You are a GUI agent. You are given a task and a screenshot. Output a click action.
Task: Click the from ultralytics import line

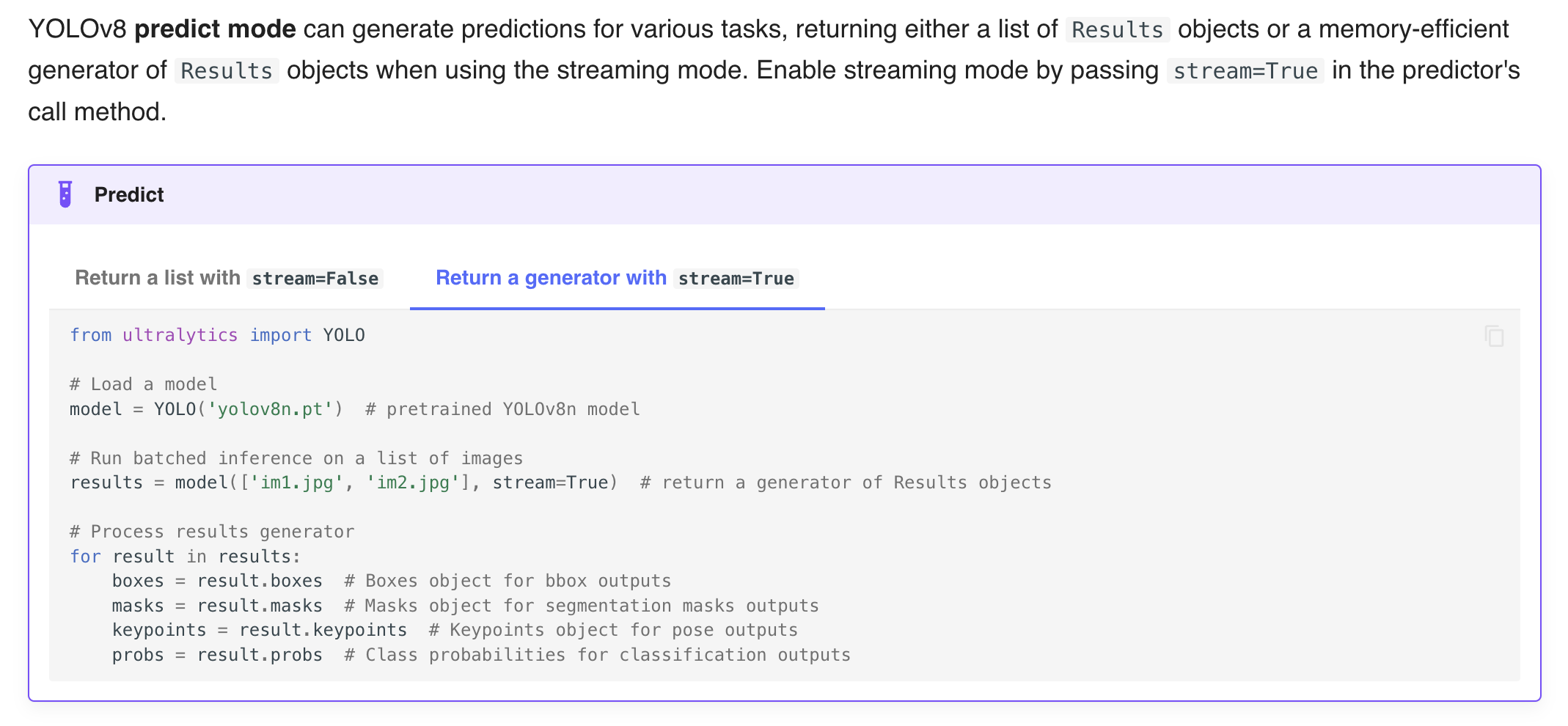[x=217, y=335]
